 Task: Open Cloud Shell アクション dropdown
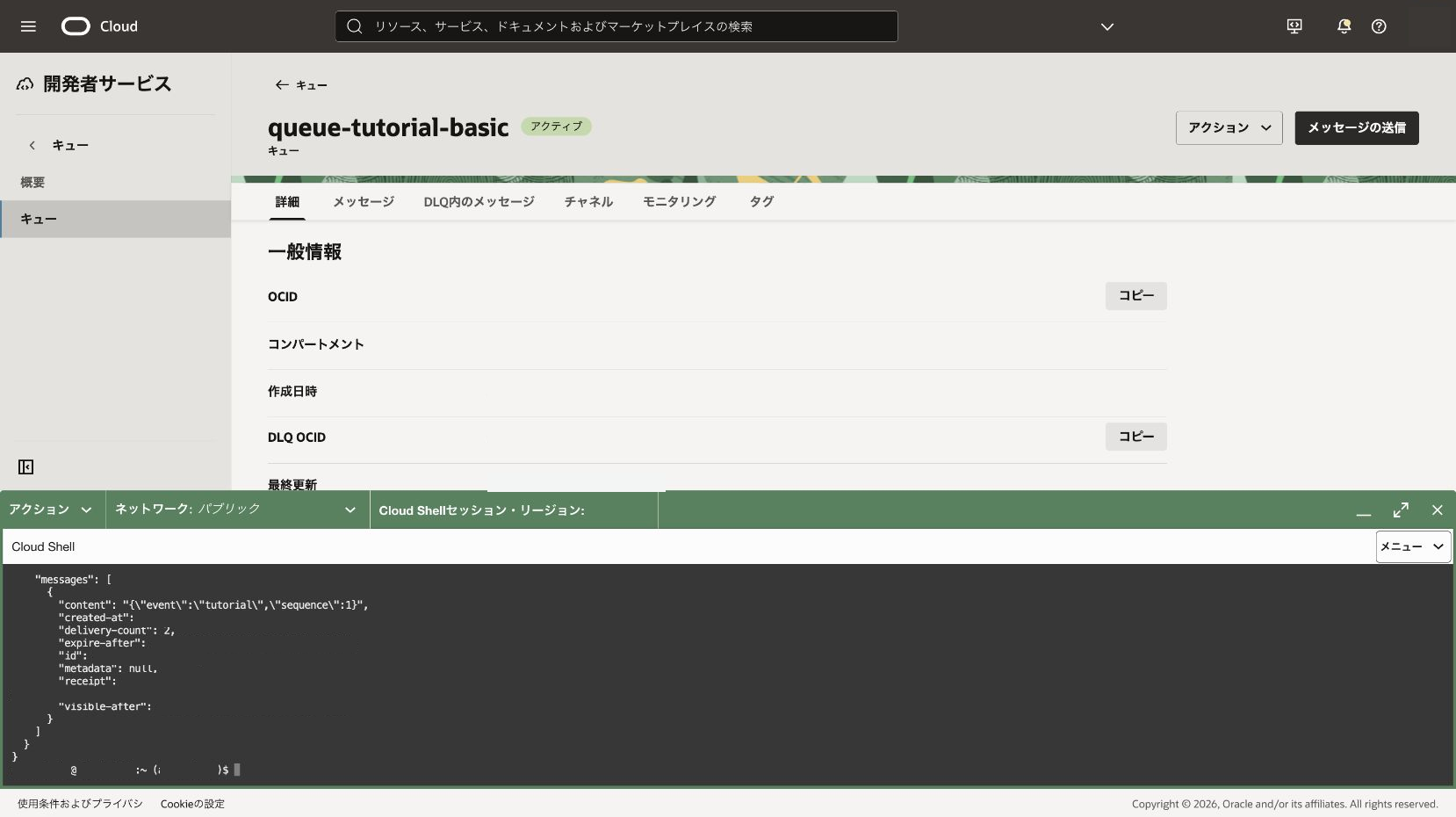tap(51, 510)
